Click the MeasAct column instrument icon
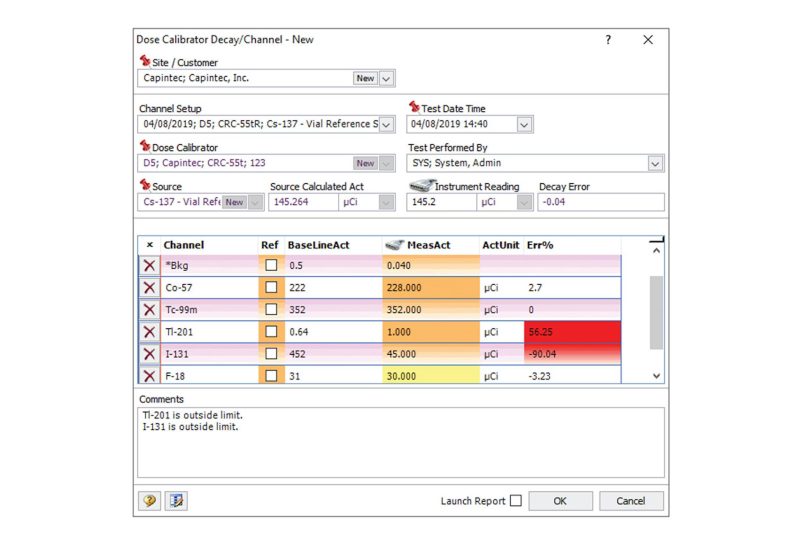The width and height of the screenshot is (800, 545). click(x=394, y=245)
